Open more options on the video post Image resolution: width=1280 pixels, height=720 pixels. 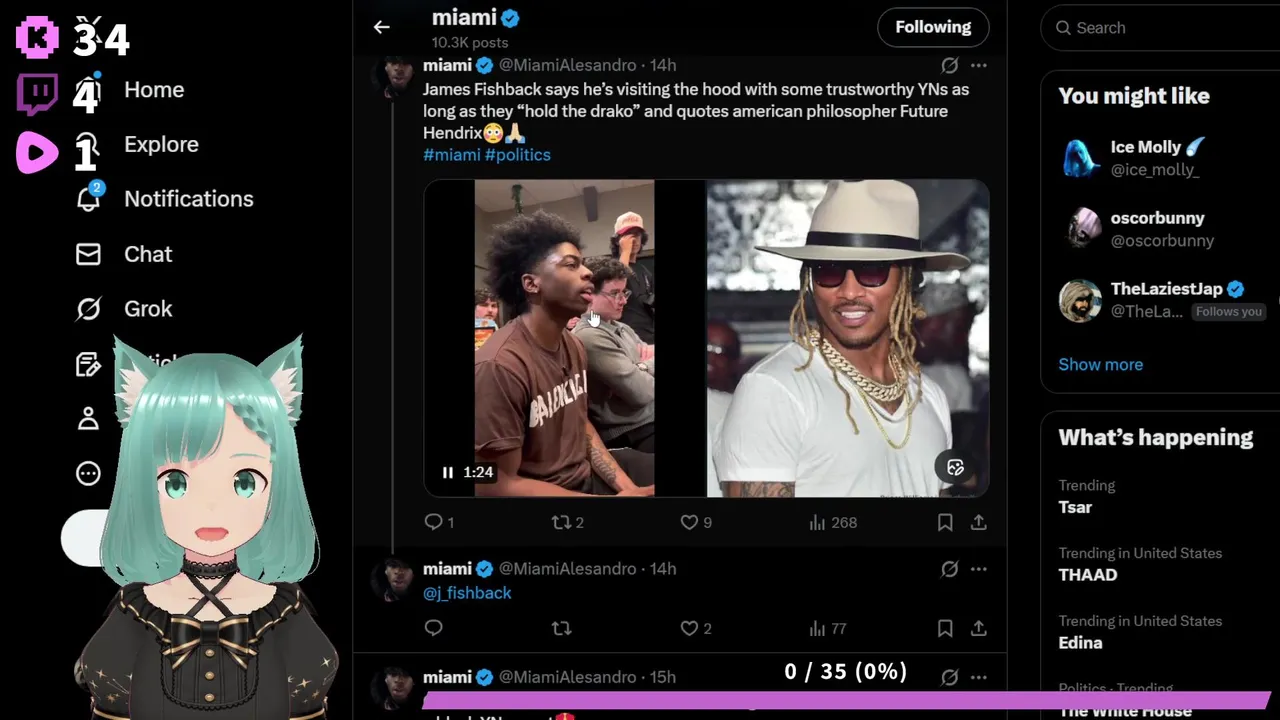(x=979, y=65)
